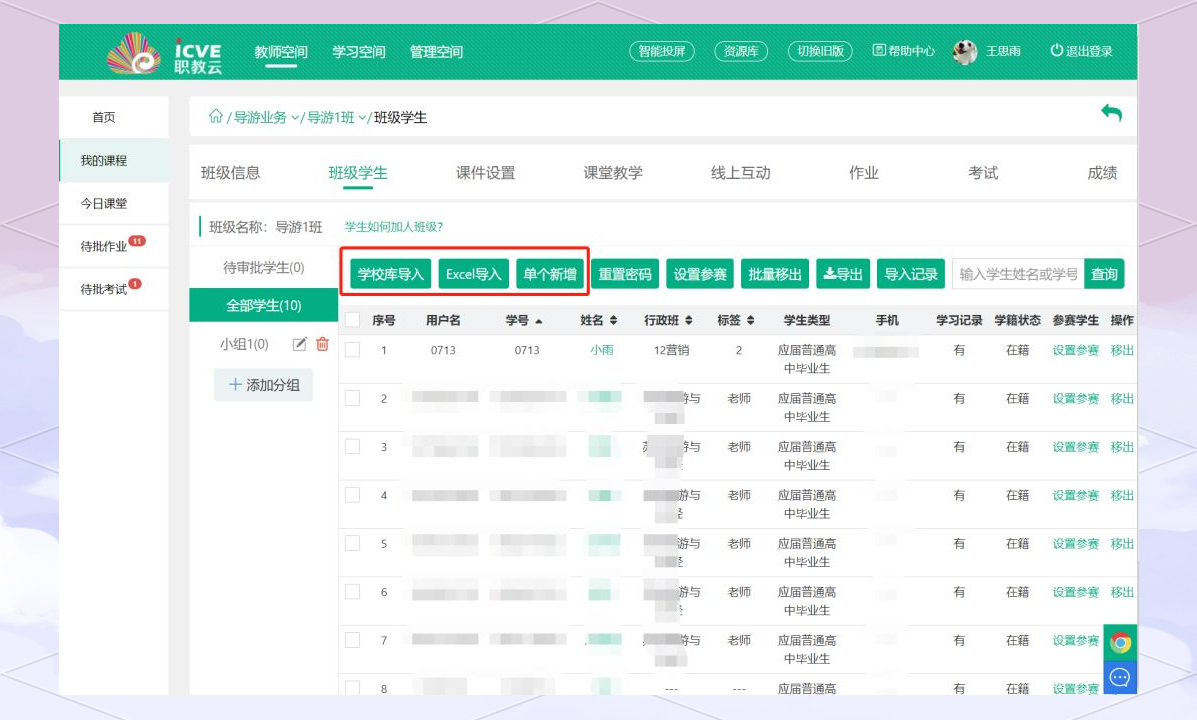Click the 切换旧版 button

coord(820,51)
